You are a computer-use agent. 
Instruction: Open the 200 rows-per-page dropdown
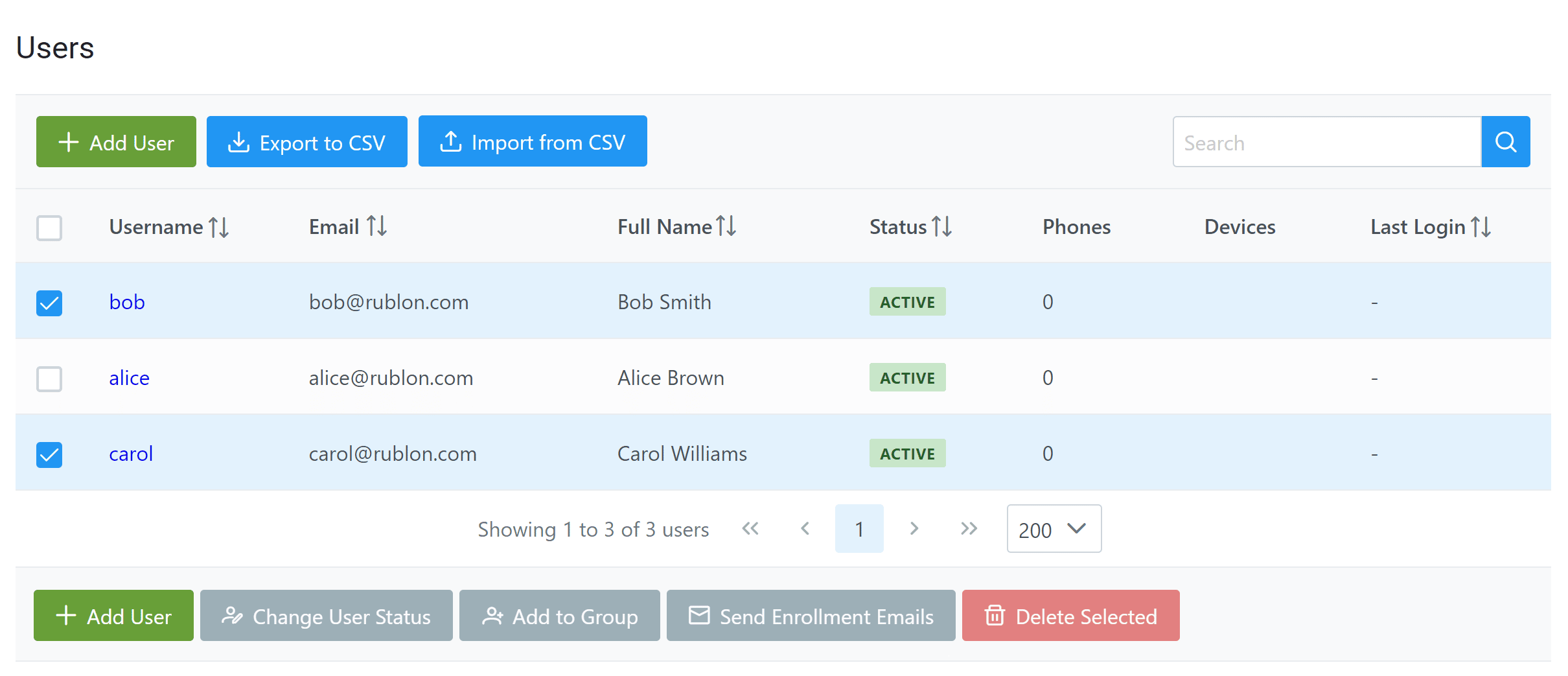tap(1054, 529)
